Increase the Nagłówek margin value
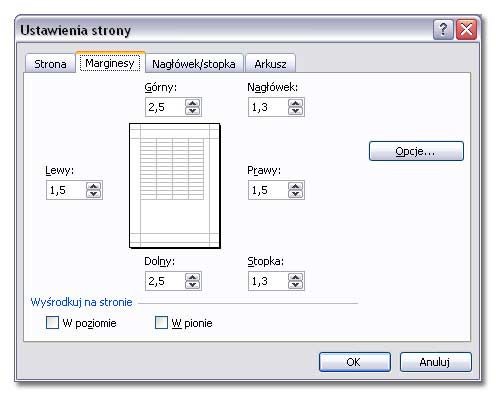The height and width of the screenshot is (396, 496). 295,103
